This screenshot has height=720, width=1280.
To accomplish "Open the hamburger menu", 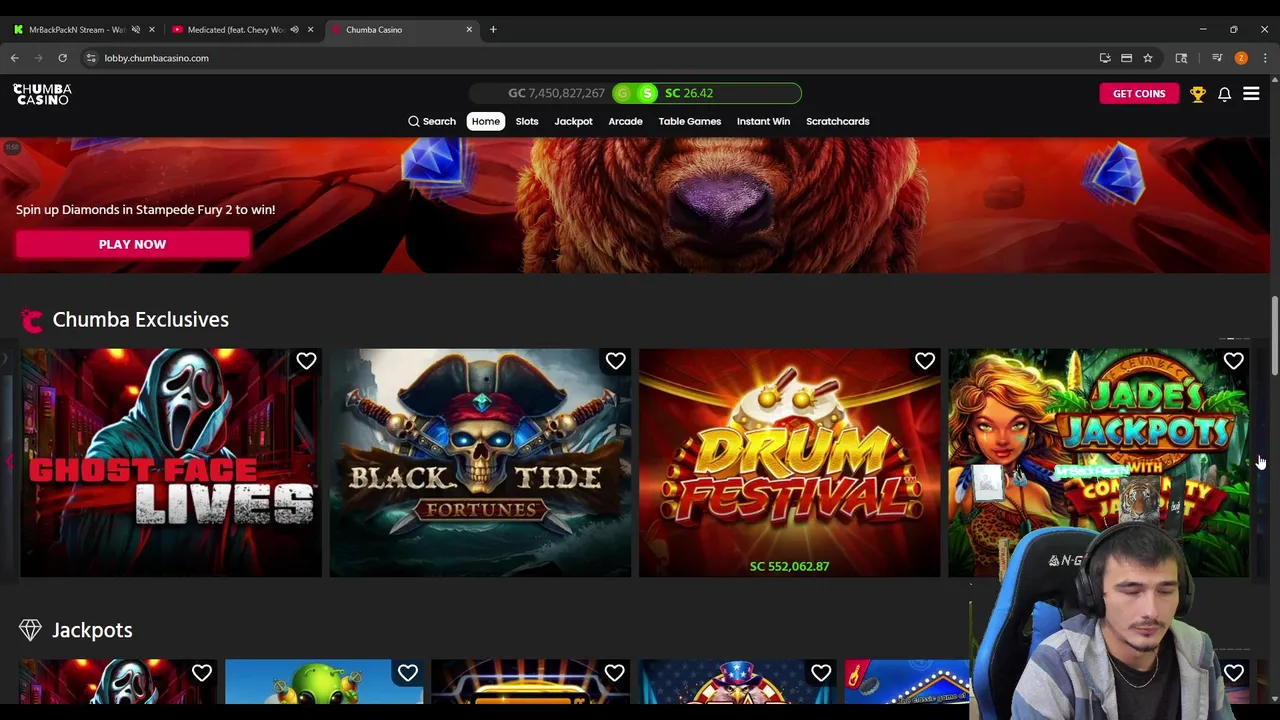I will [x=1251, y=93].
